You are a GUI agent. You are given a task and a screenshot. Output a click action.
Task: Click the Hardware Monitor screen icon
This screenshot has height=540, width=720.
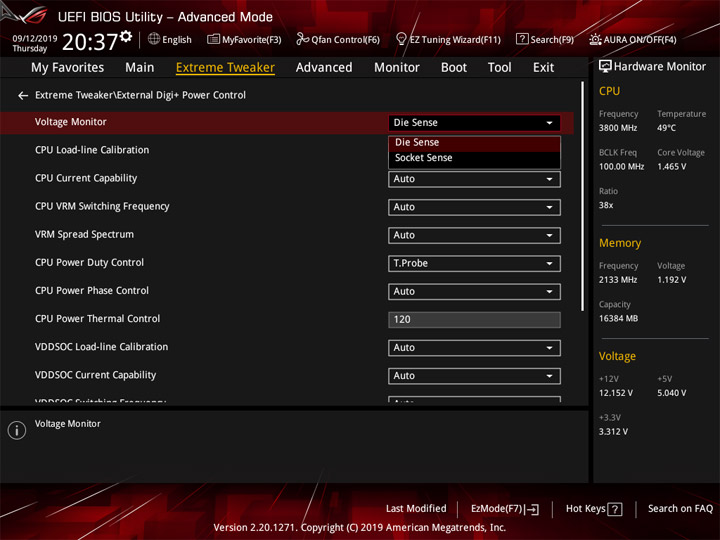click(605, 67)
